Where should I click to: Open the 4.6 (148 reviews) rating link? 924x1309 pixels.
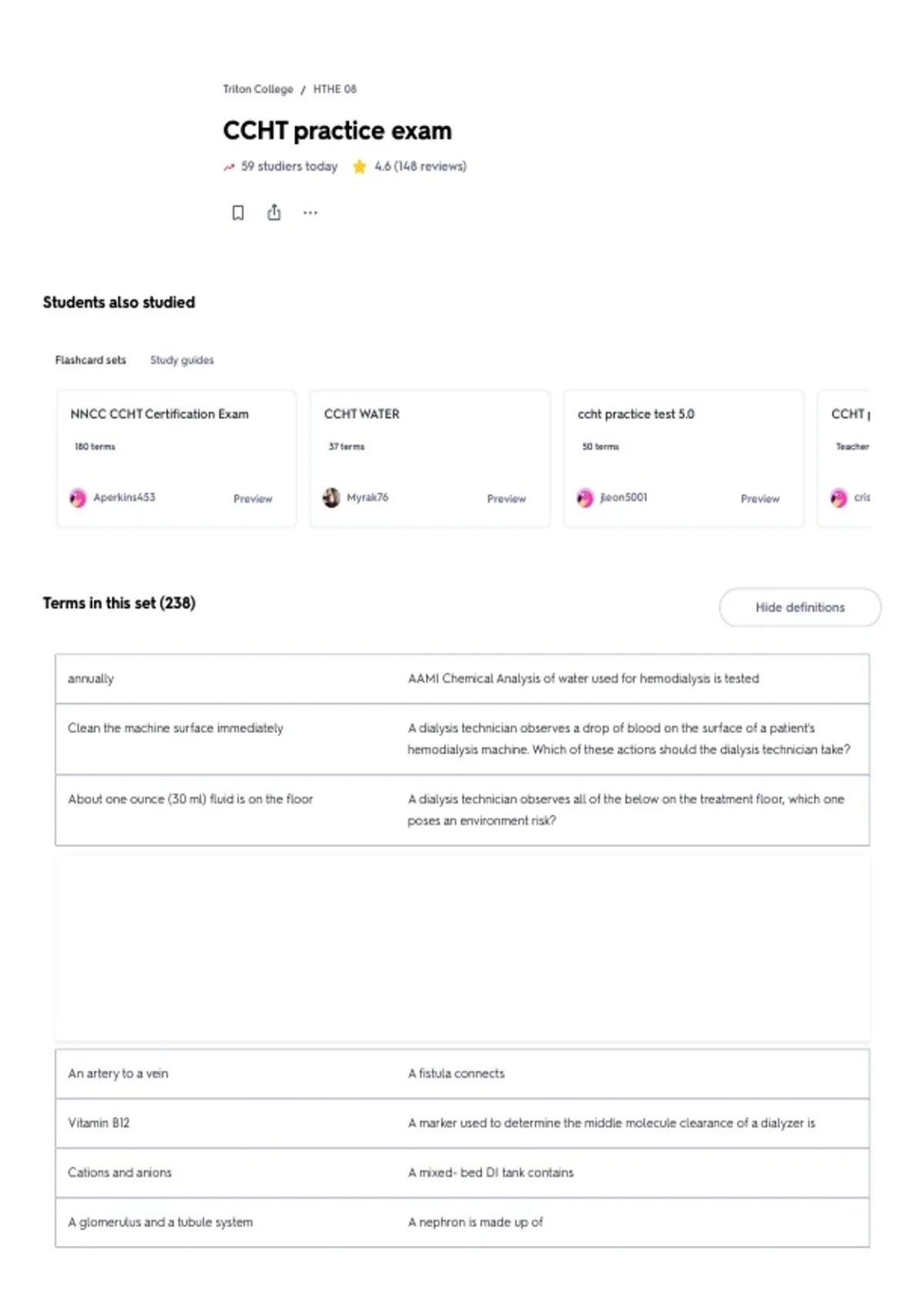point(420,166)
